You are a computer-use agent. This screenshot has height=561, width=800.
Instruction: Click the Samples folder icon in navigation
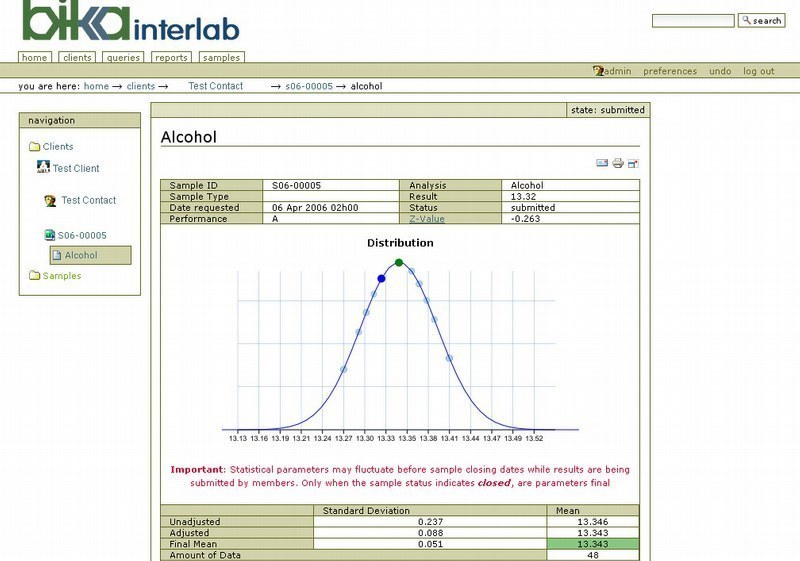(35, 276)
